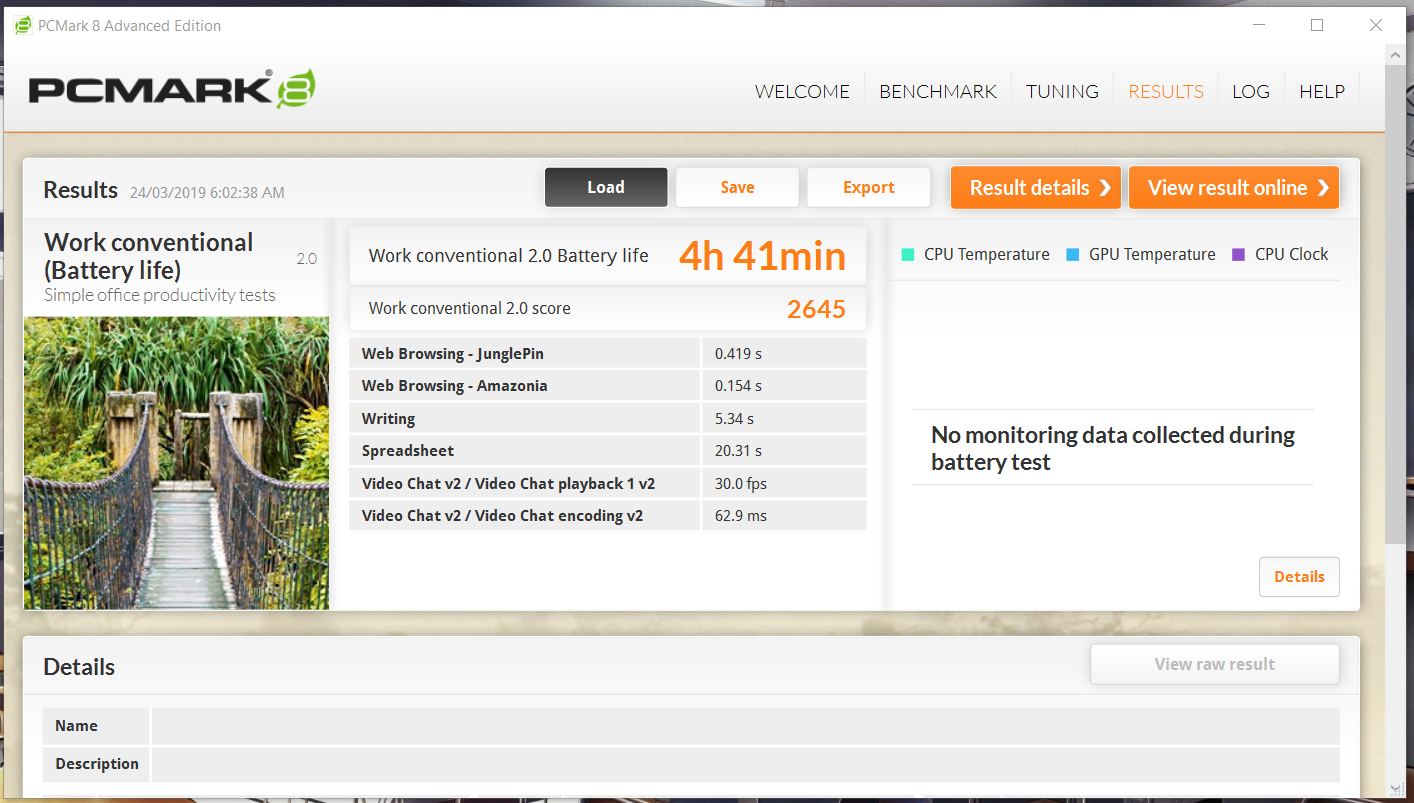Click the Work conventional (Battery life) heading
This screenshot has height=803, width=1414.
click(149, 256)
